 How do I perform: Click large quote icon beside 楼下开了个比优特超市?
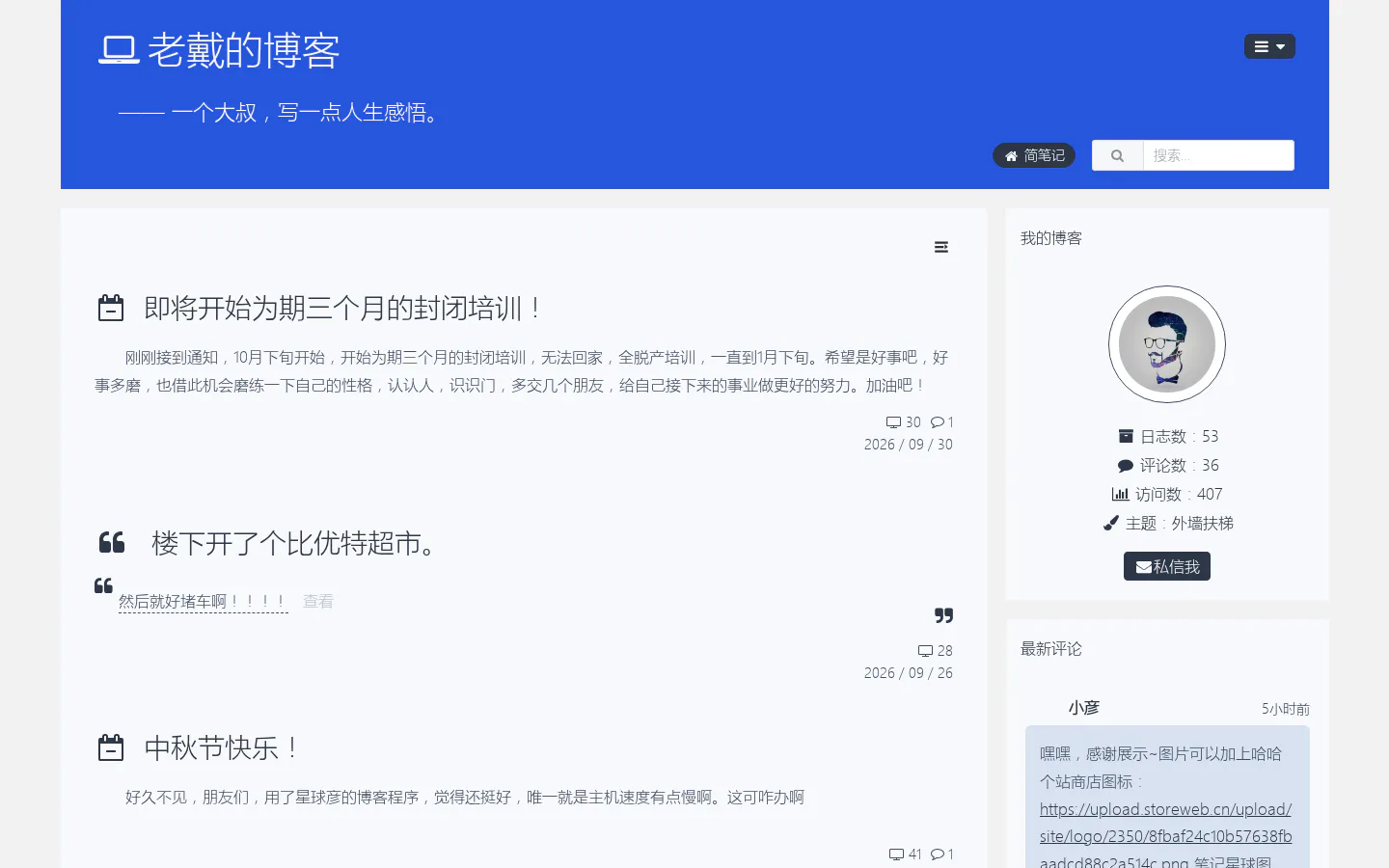(112, 542)
